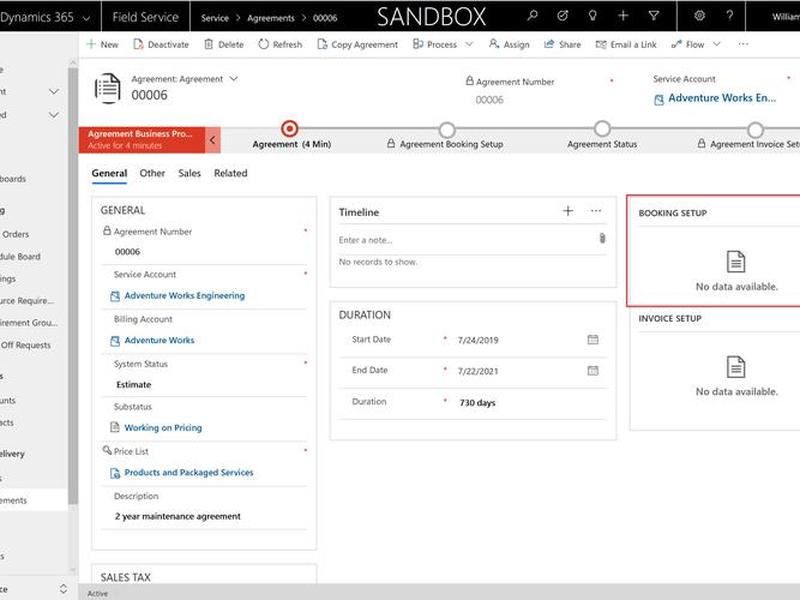Open the Agreement form selector chevron
The width and height of the screenshot is (800, 600).
tap(234, 79)
